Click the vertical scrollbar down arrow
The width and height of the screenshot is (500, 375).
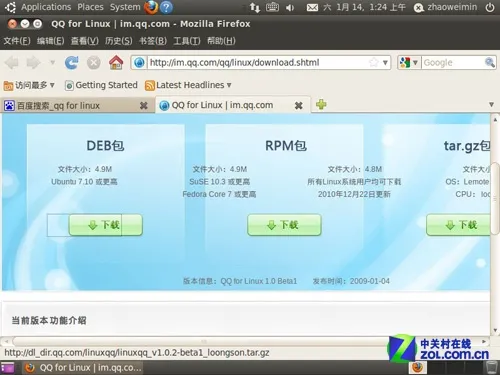(495, 330)
